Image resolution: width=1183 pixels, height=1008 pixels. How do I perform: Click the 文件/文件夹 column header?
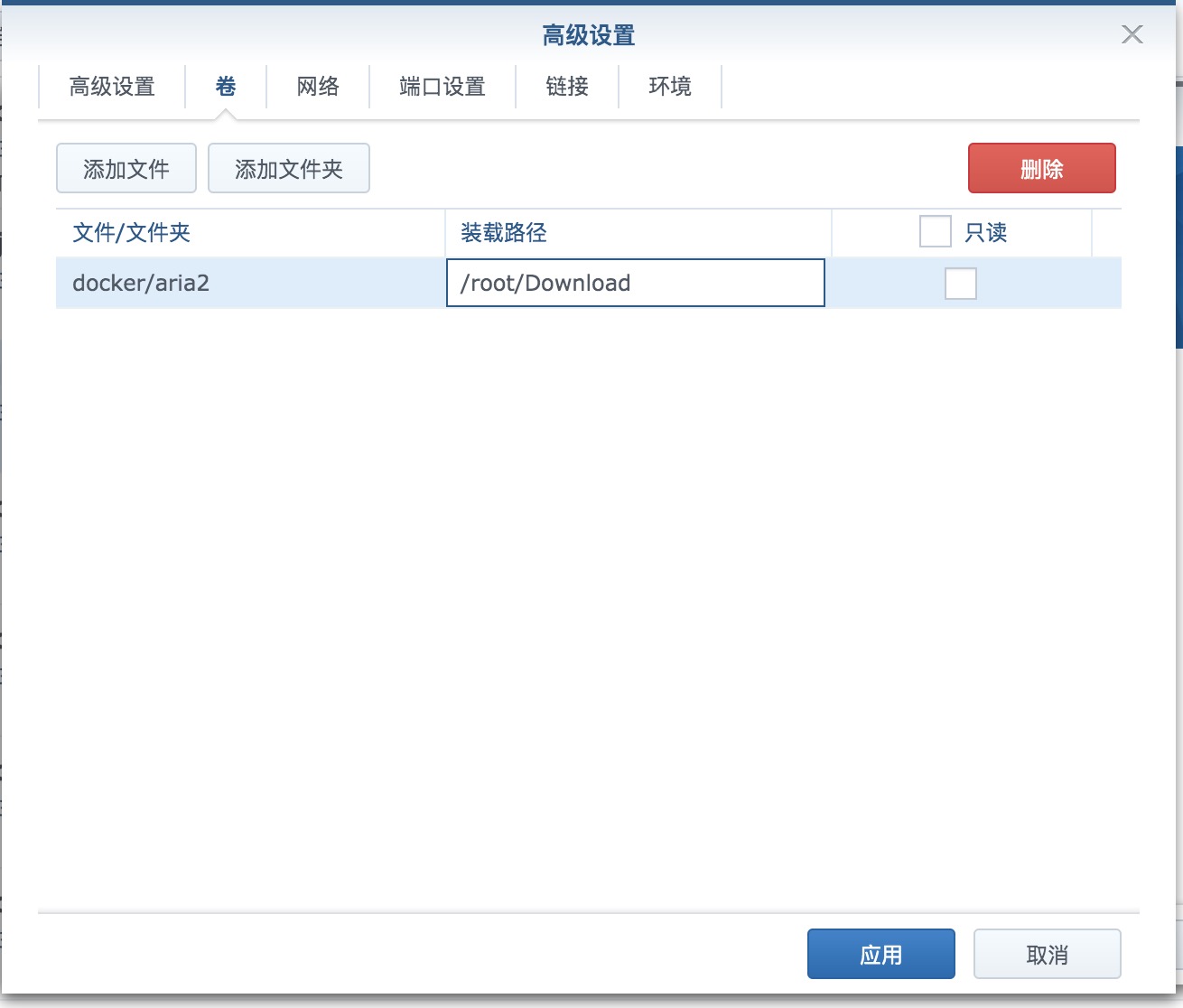click(x=250, y=233)
